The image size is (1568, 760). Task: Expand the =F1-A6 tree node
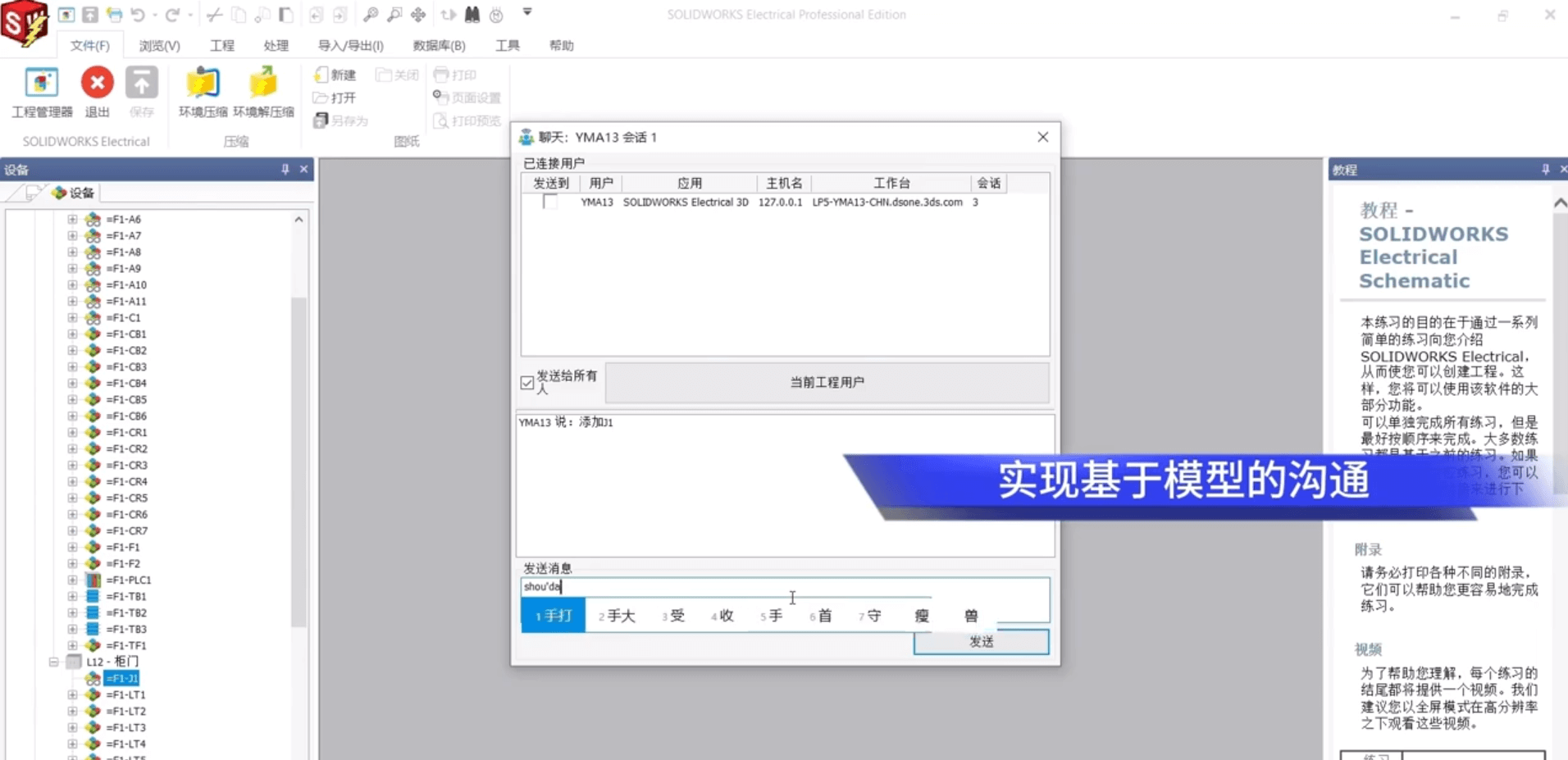click(x=72, y=219)
